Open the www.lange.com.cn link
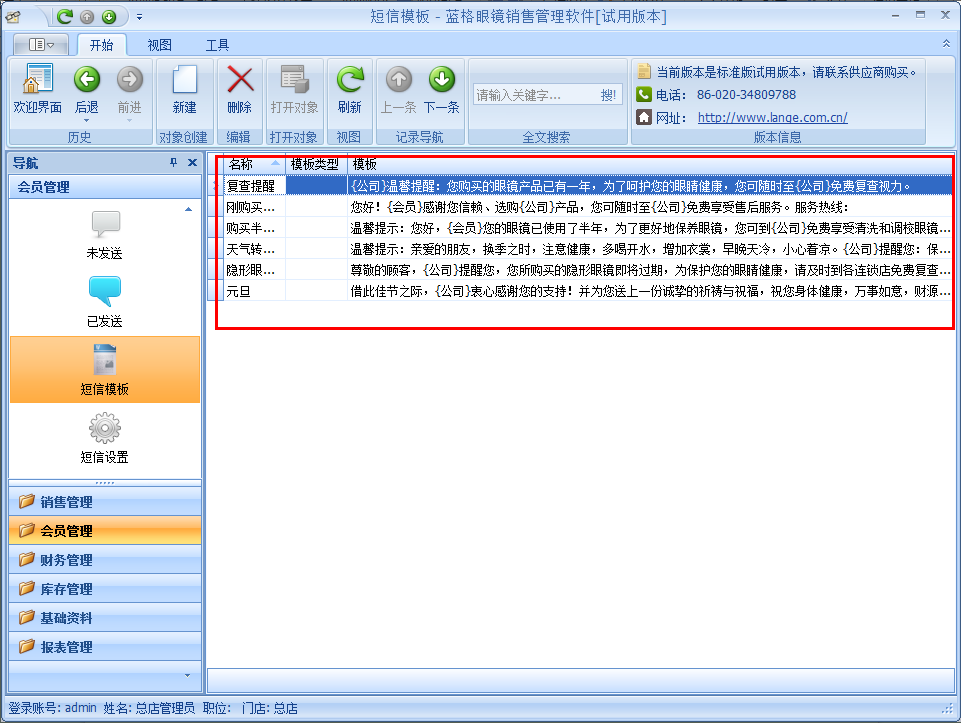The image size is (961, 723). [772, 117]
